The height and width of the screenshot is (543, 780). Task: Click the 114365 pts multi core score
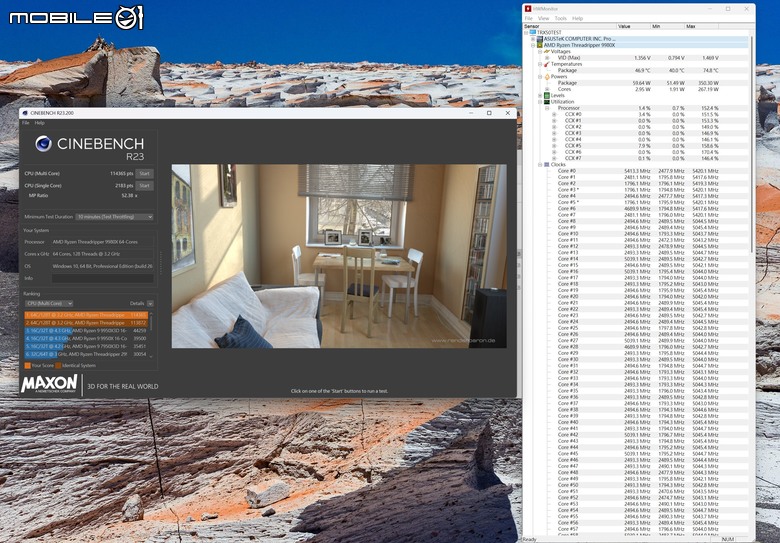click(121, 174)
